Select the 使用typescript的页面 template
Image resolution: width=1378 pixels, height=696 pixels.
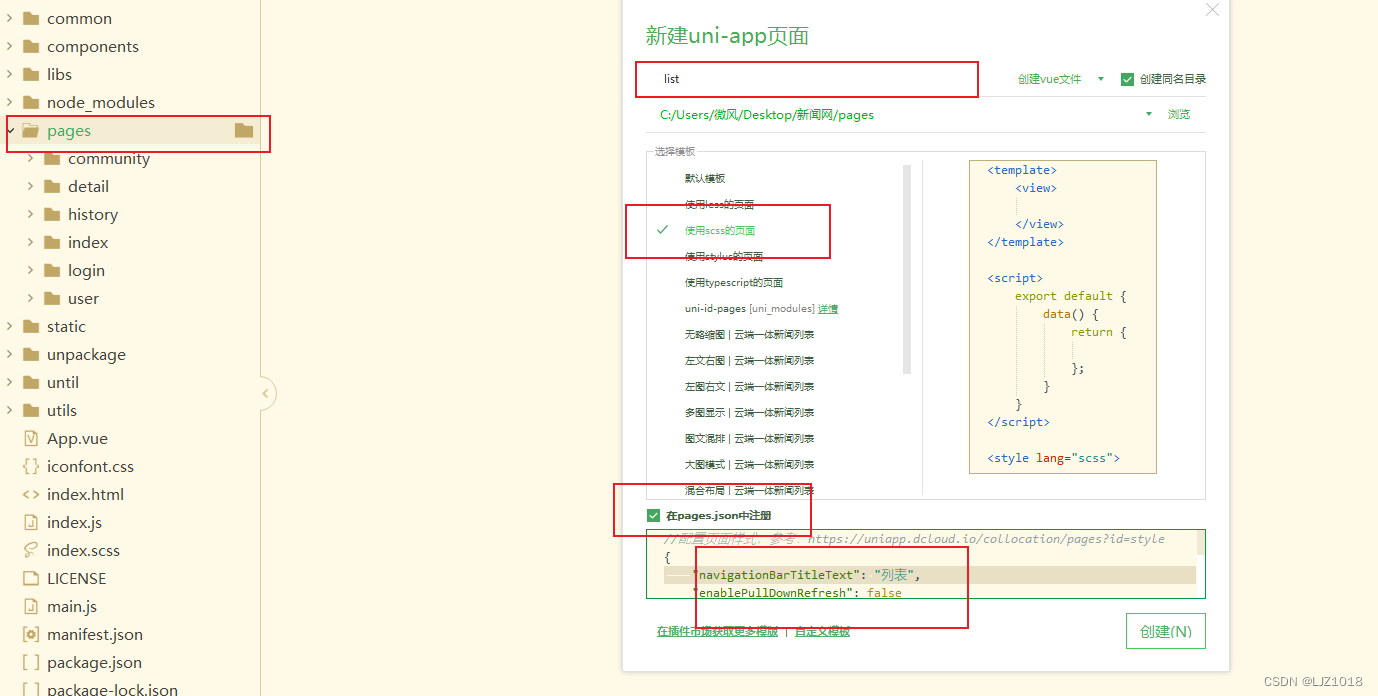click(734, 282)
